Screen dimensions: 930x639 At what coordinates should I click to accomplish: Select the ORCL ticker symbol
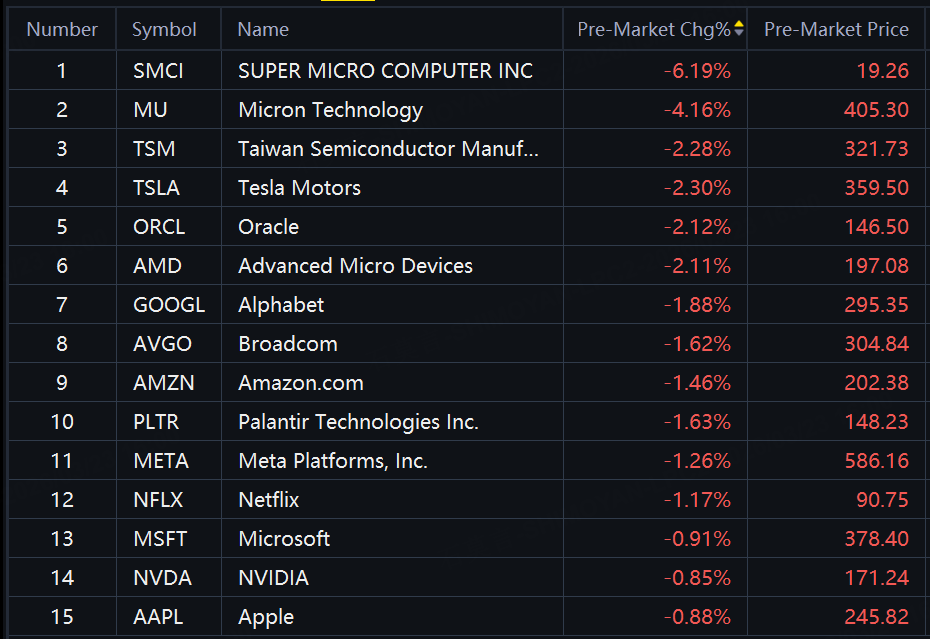(x=159, y=227)
